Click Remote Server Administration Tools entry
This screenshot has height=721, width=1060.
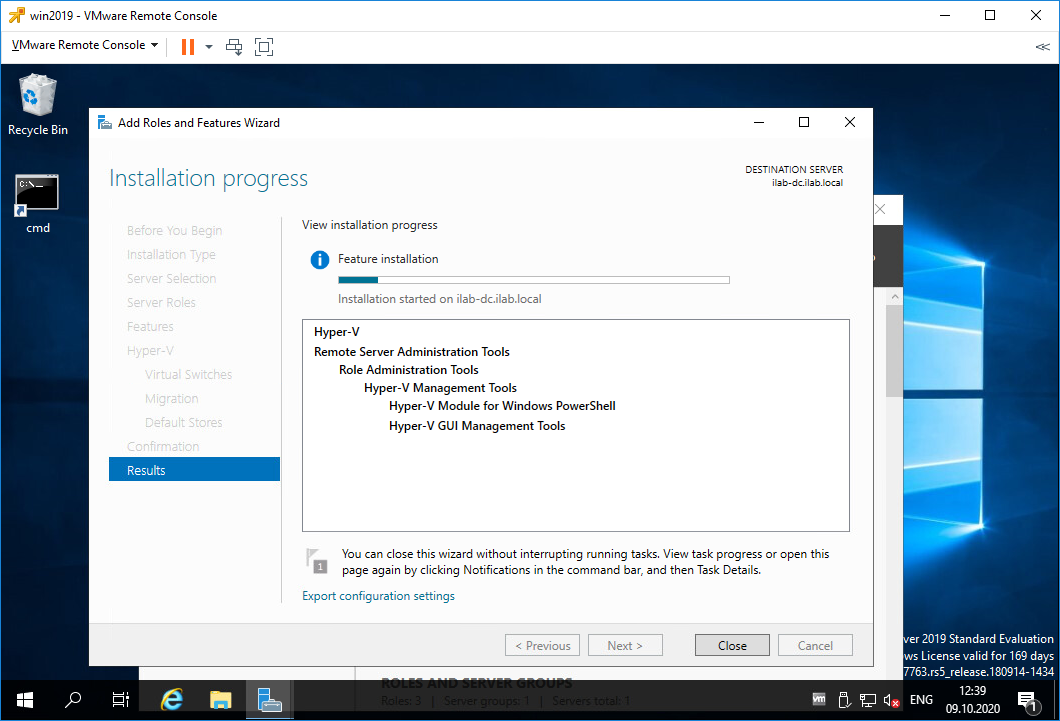pyautogui.click(x=412, y=351)
